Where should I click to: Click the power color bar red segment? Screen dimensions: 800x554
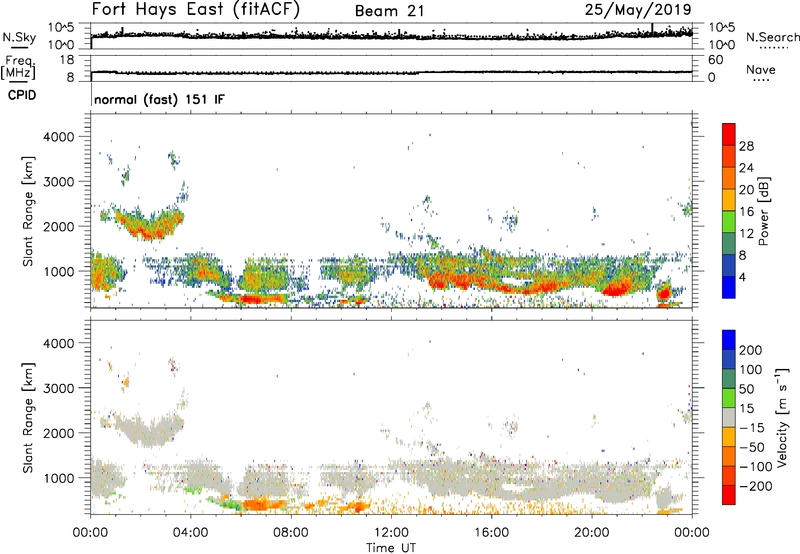click(x=729, y=134)
